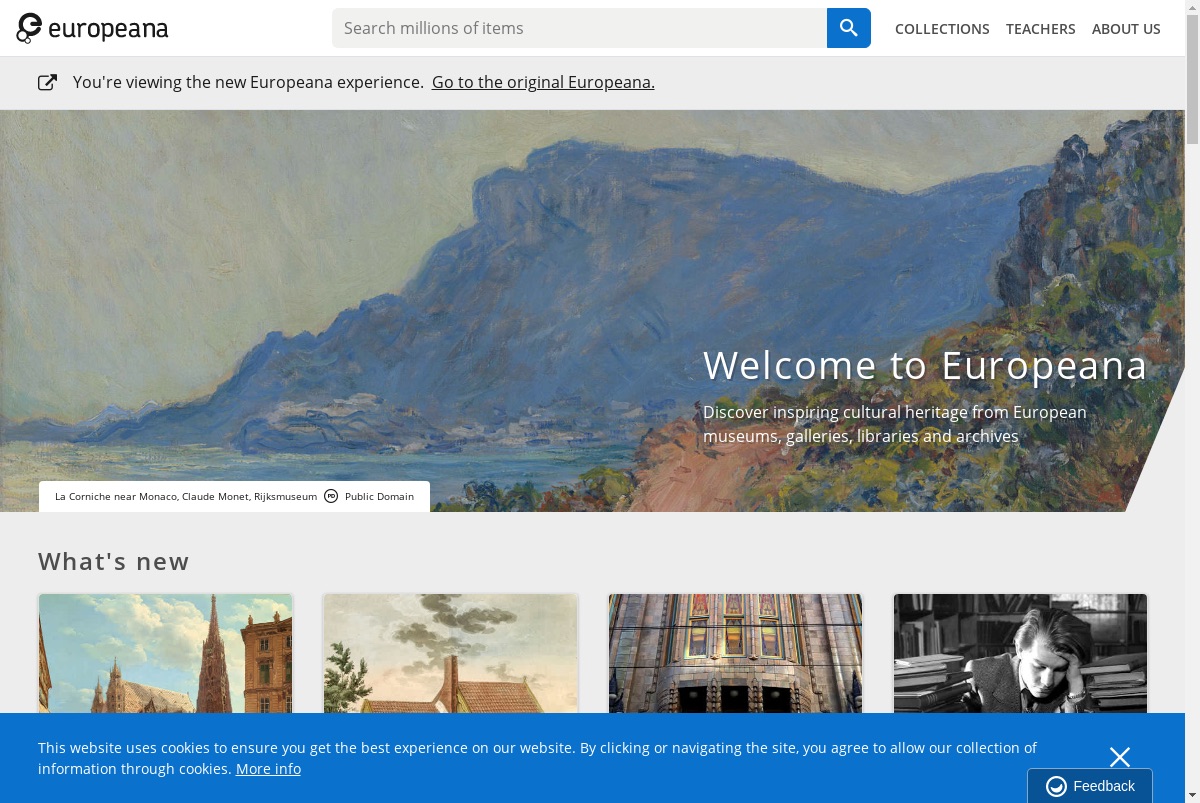Open the stained glass building thumbnail

735,653
